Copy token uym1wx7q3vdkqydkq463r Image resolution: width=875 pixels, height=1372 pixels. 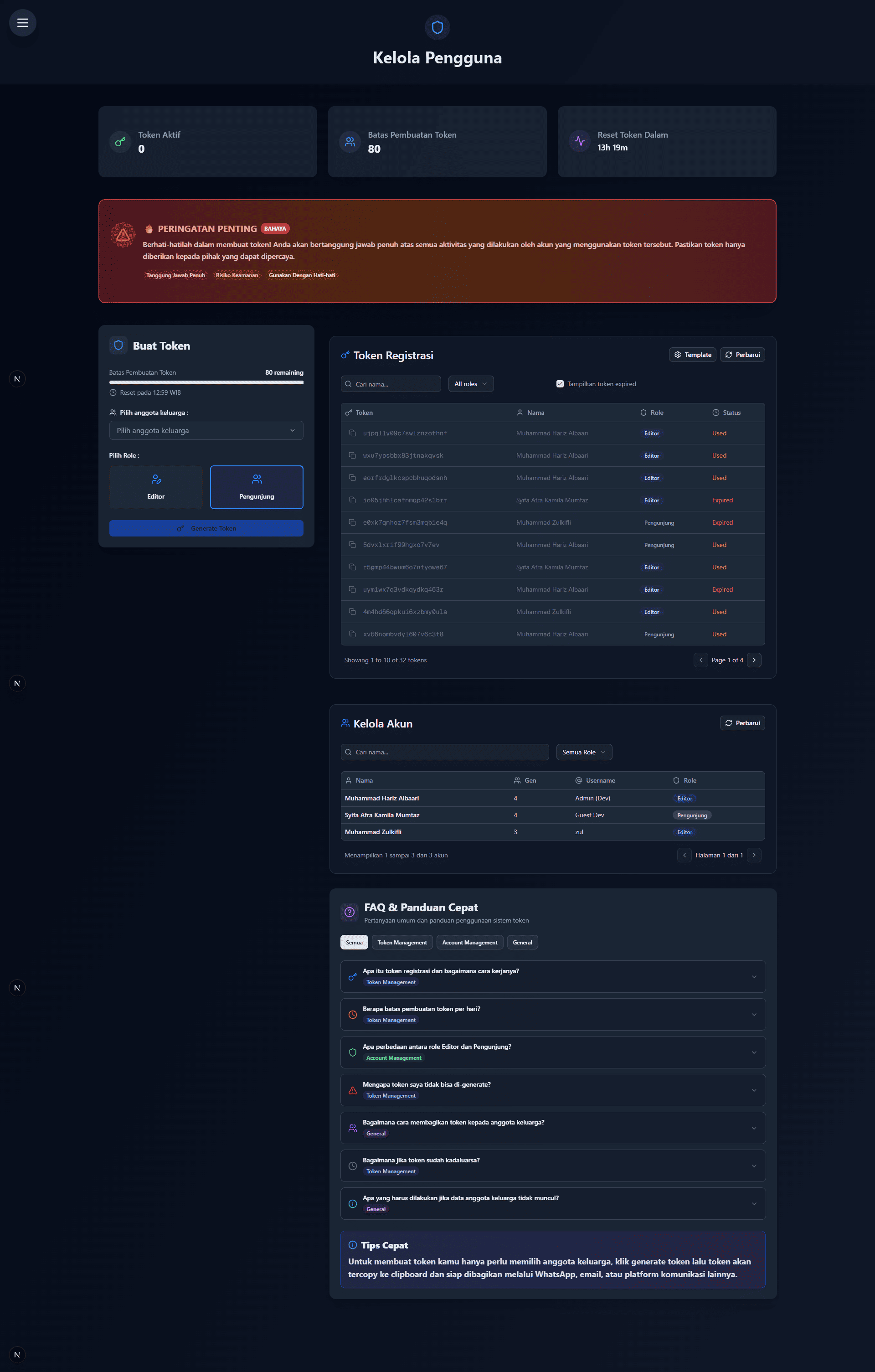coord(352,589)
